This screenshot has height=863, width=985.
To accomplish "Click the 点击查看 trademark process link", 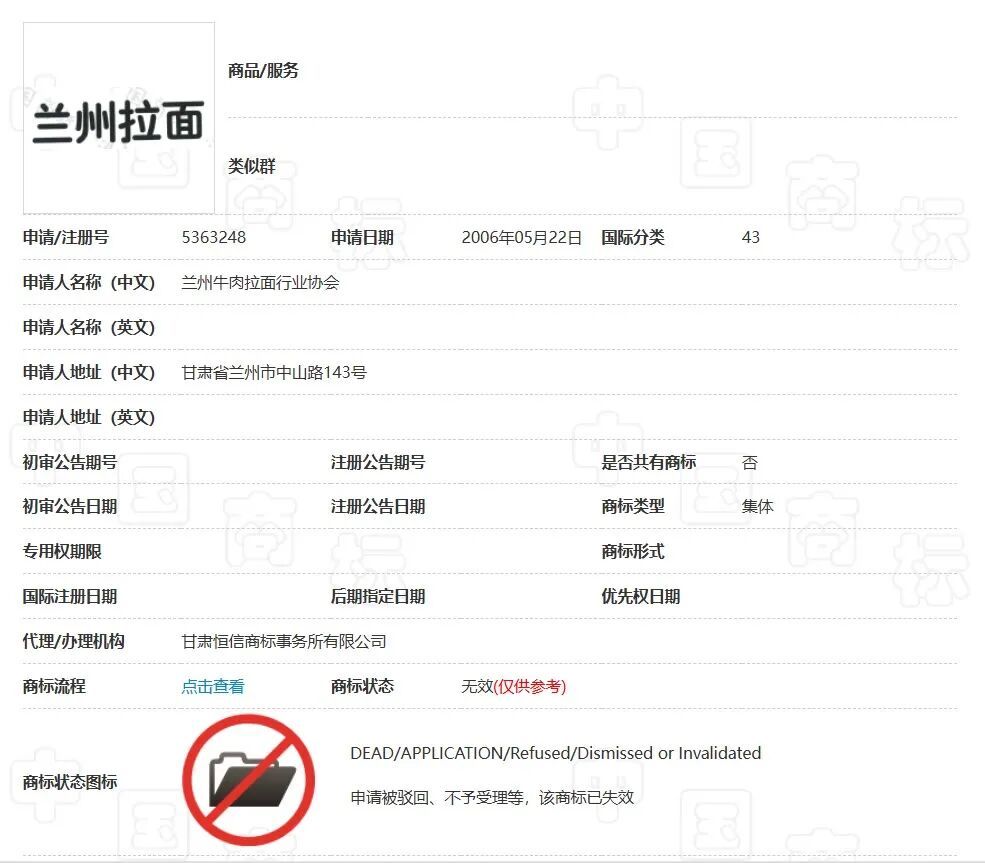I will click(x=212, y=687).
